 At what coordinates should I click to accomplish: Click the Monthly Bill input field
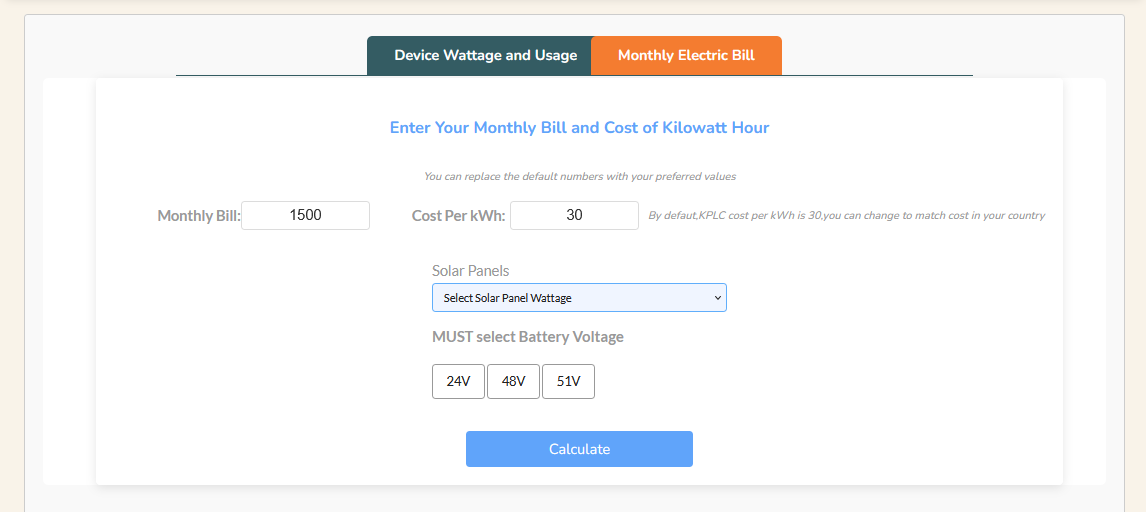click(x=306, y=215)
